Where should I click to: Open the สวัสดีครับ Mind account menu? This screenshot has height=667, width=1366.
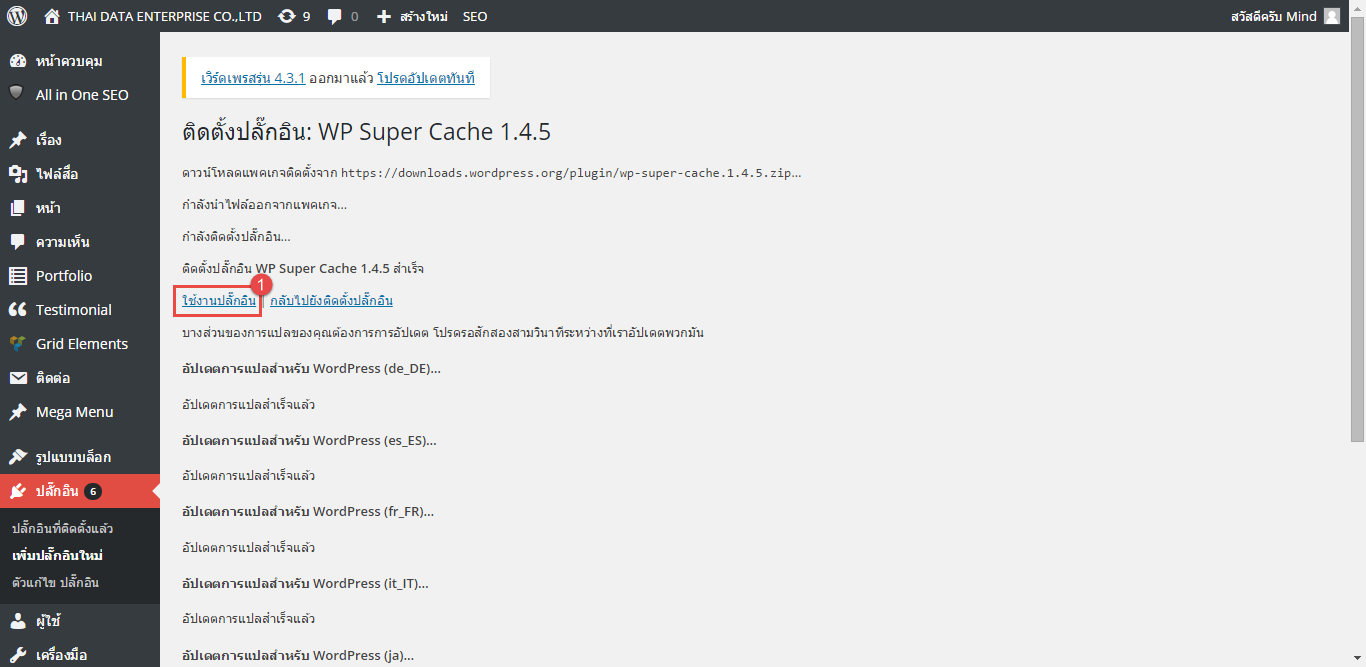pos(1273,16)
